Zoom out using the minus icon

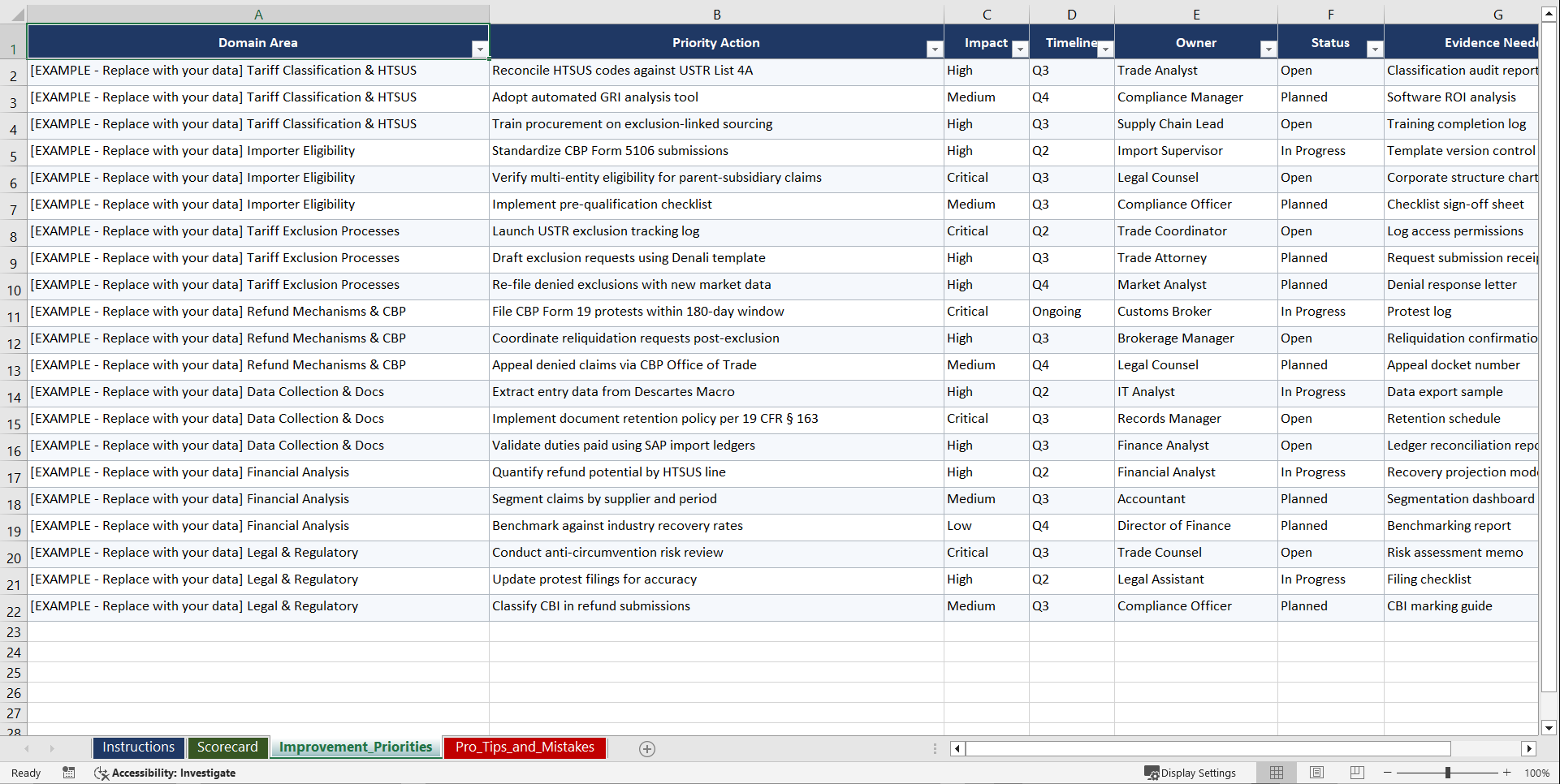[1387, 773]
